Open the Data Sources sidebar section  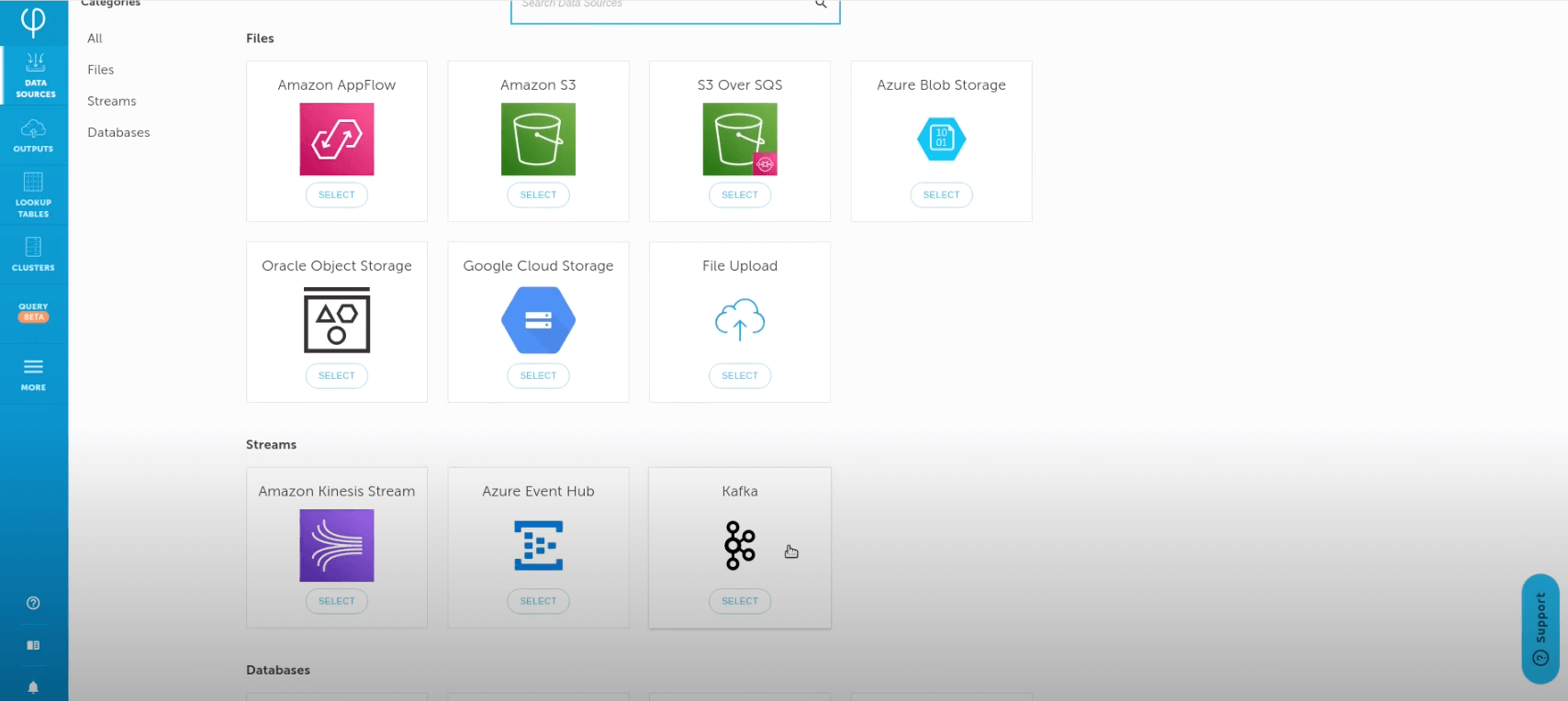(x=34, y=75)
